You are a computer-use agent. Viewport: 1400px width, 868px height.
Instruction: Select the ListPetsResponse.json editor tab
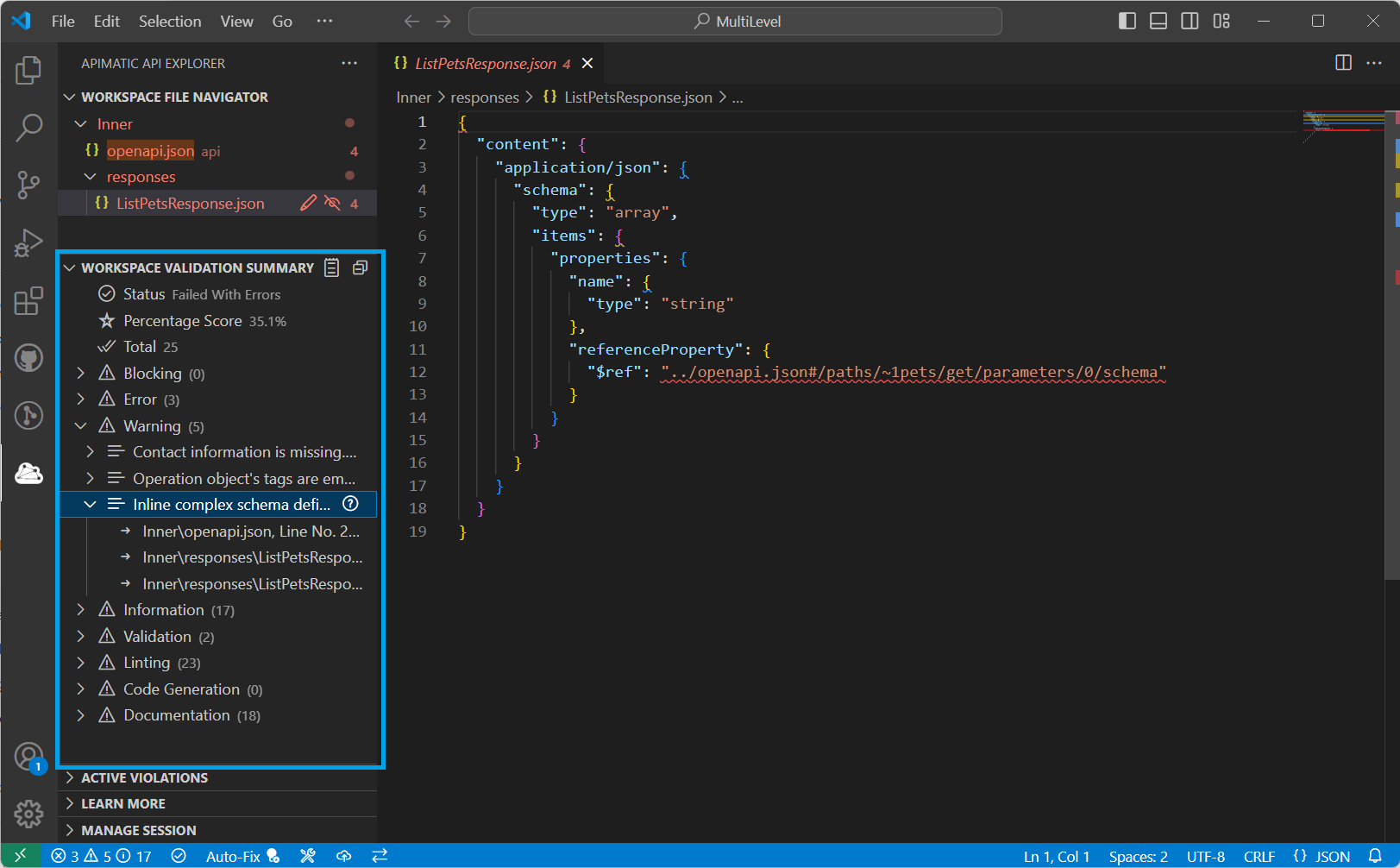486,64
